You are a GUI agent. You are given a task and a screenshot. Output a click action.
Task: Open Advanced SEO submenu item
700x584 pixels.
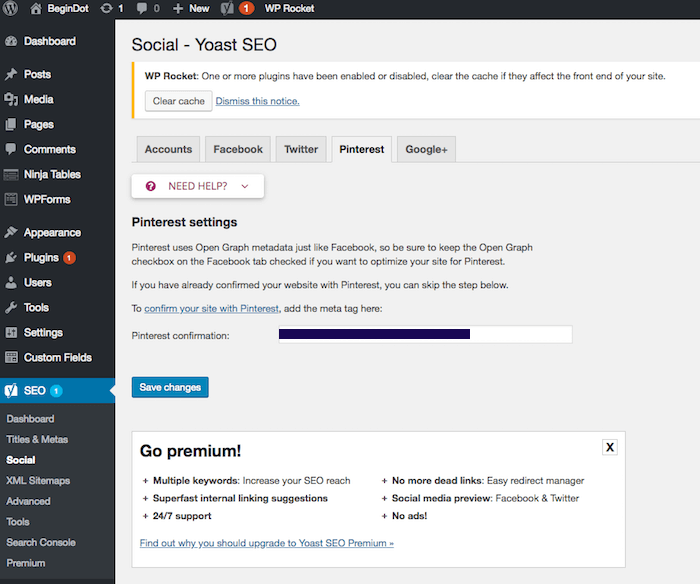pos(28,501)
